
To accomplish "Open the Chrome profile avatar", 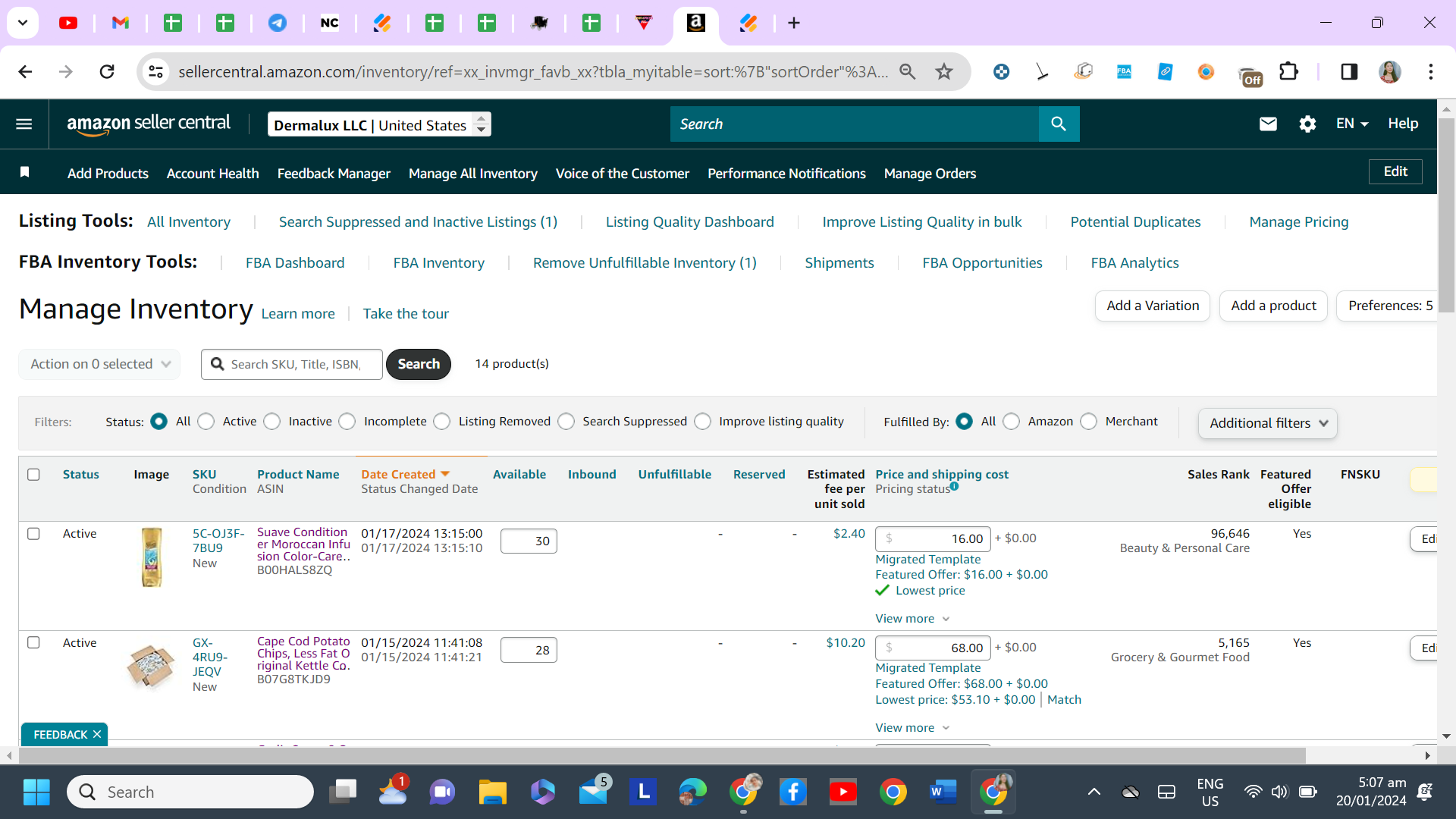I will (x=1390, y=71).
